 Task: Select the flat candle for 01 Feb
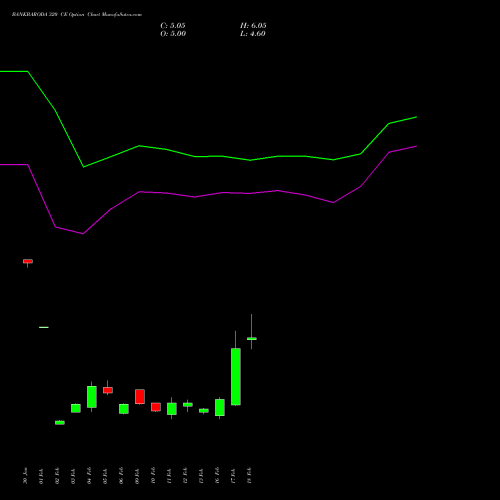coord(44,327)
